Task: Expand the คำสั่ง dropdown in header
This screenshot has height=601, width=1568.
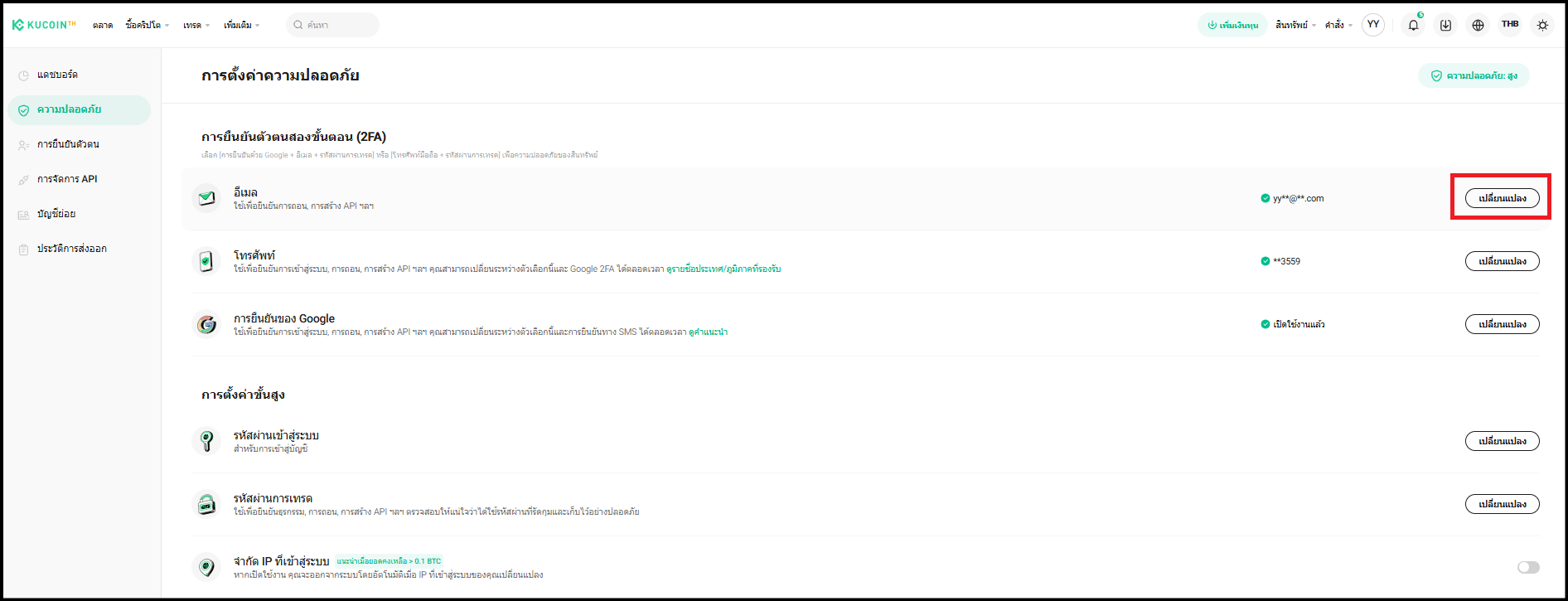Action: (1338, 25)
